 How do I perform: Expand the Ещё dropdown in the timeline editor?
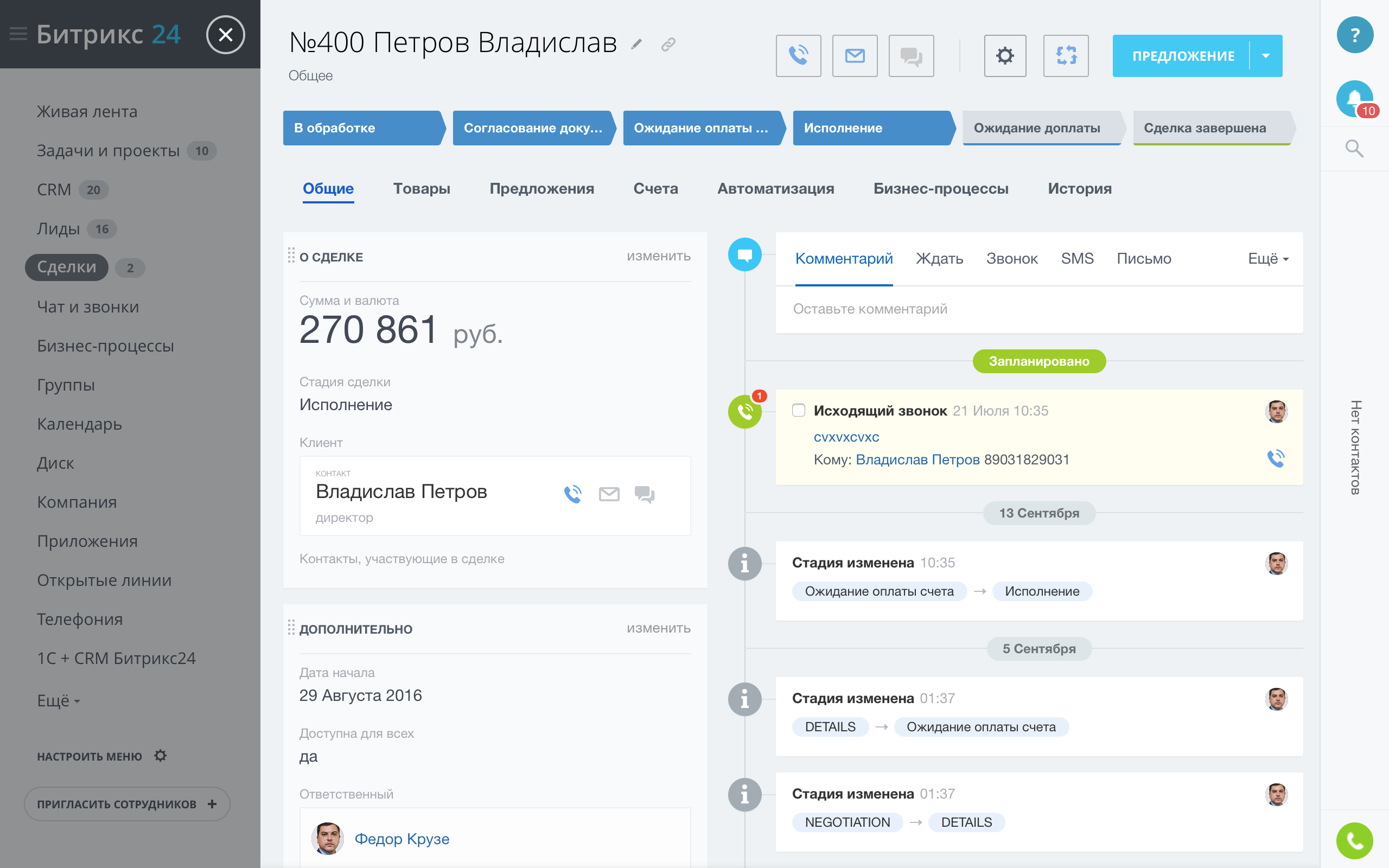[x=1268, y=259]
